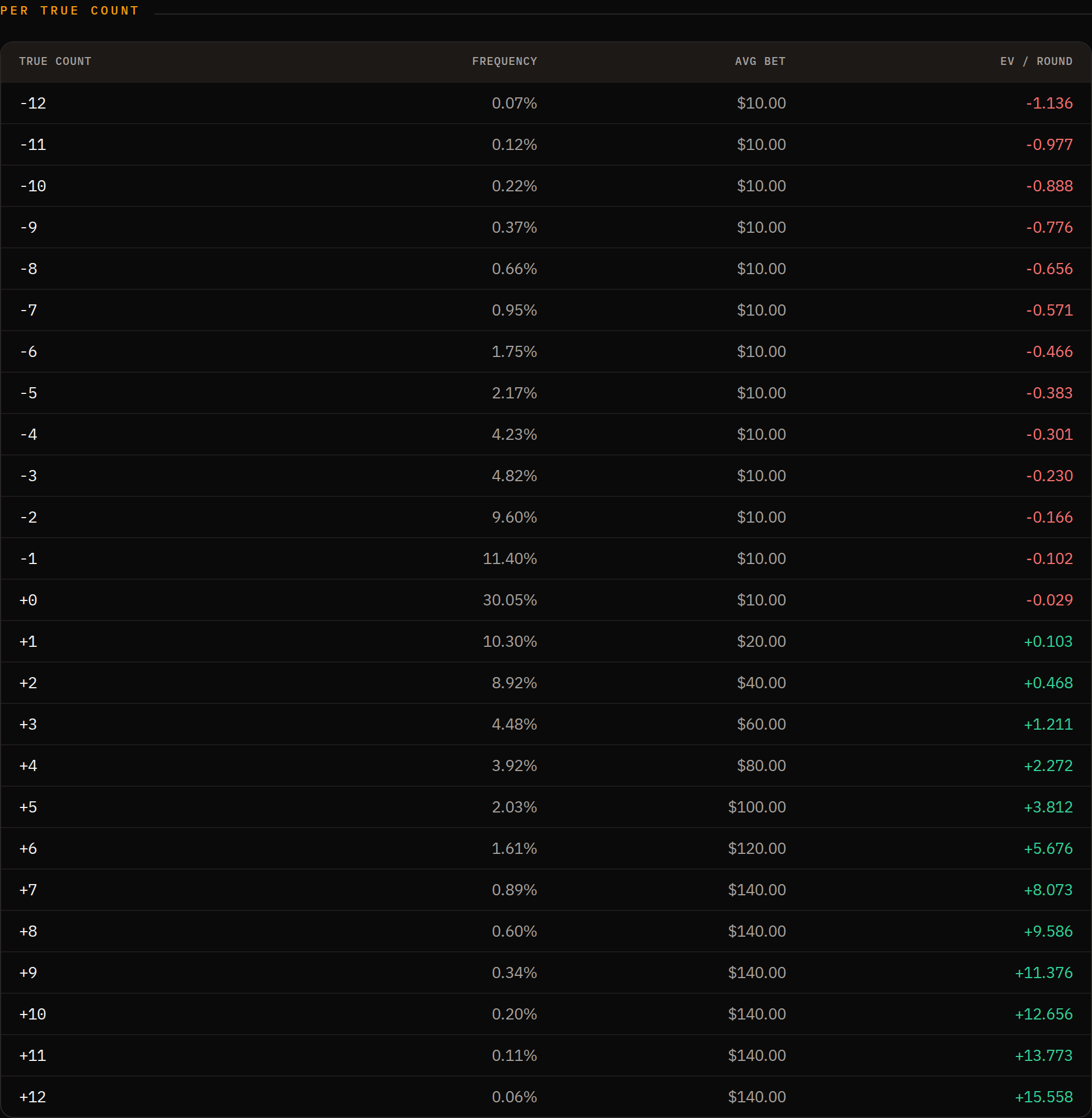Click the PER TRUE COUNT section heading

(69, 10)
